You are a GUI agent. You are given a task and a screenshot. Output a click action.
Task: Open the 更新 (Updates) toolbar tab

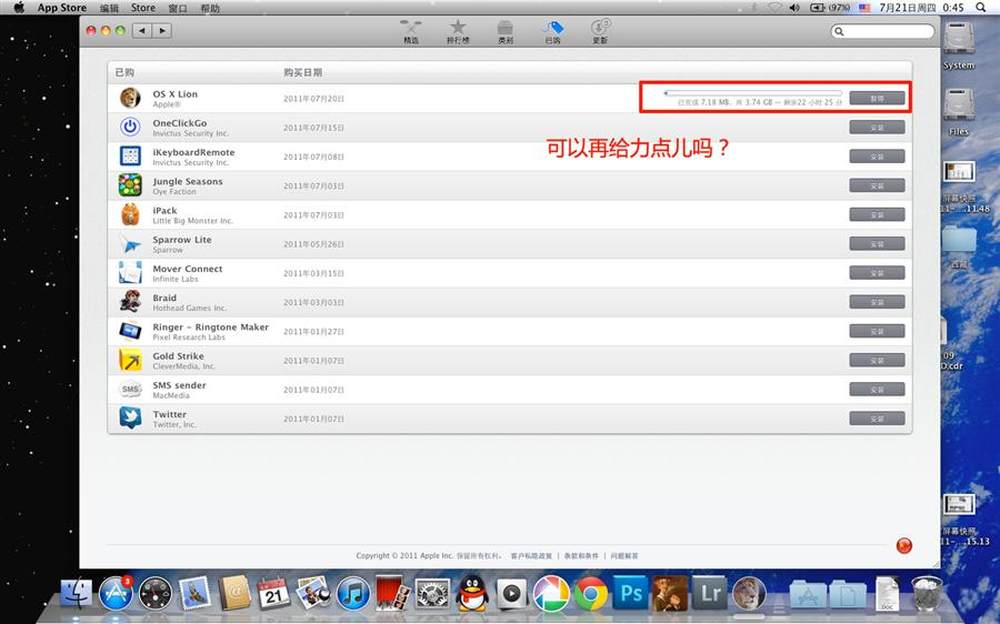tap(600, 31)
